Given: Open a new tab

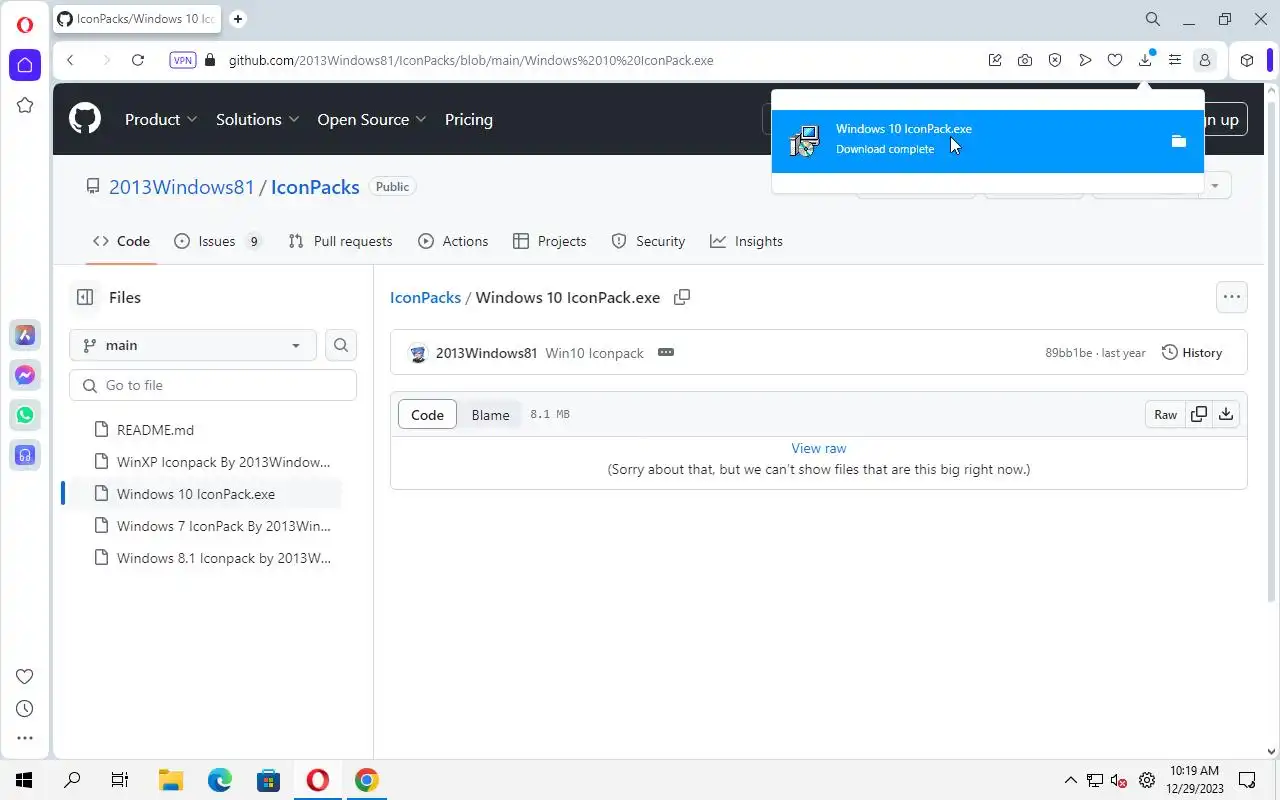Looking at the screenshot, I should pyautogui.click(x=238, y=19).
